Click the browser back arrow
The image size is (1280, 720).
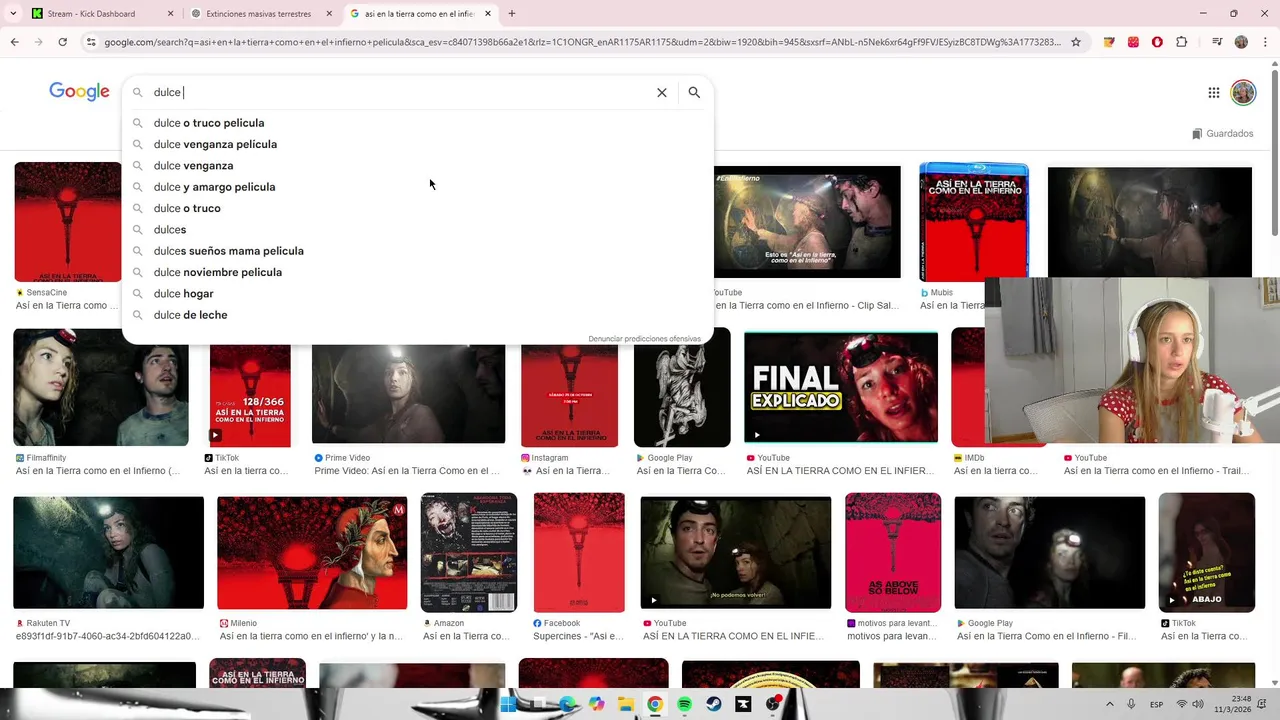click(14, 42)
